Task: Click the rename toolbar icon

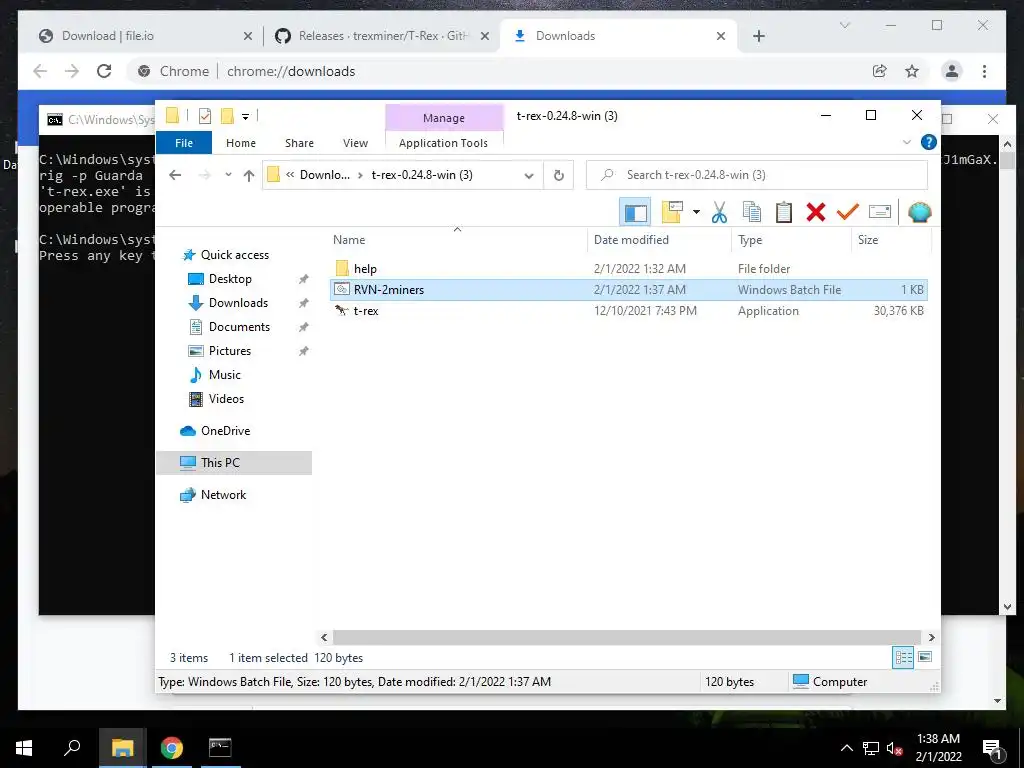Action: pyautogui.click(x=880, y=212)
